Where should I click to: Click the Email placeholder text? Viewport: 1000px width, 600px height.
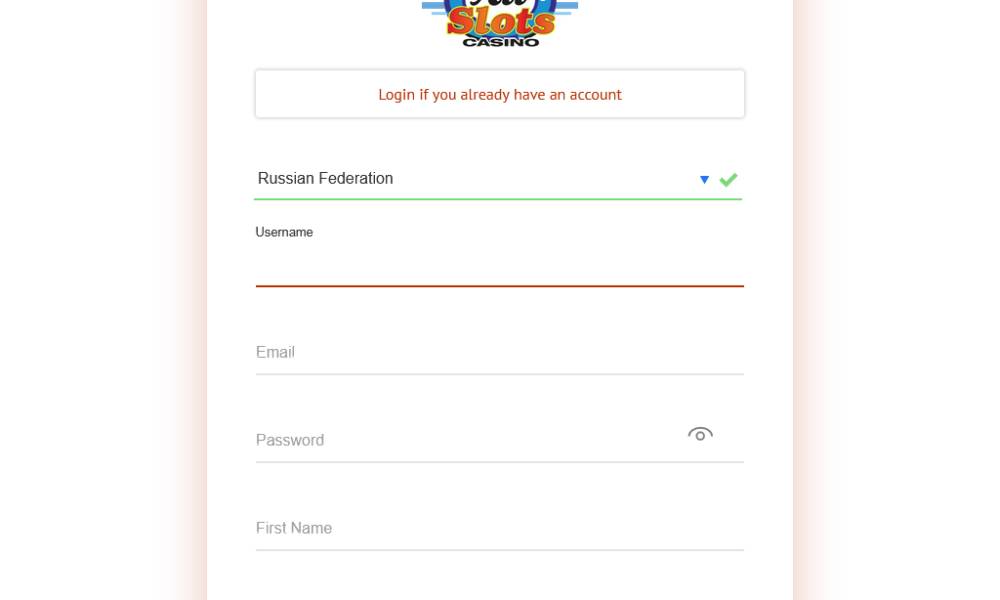pyautogui.click(x=275, y=353)
